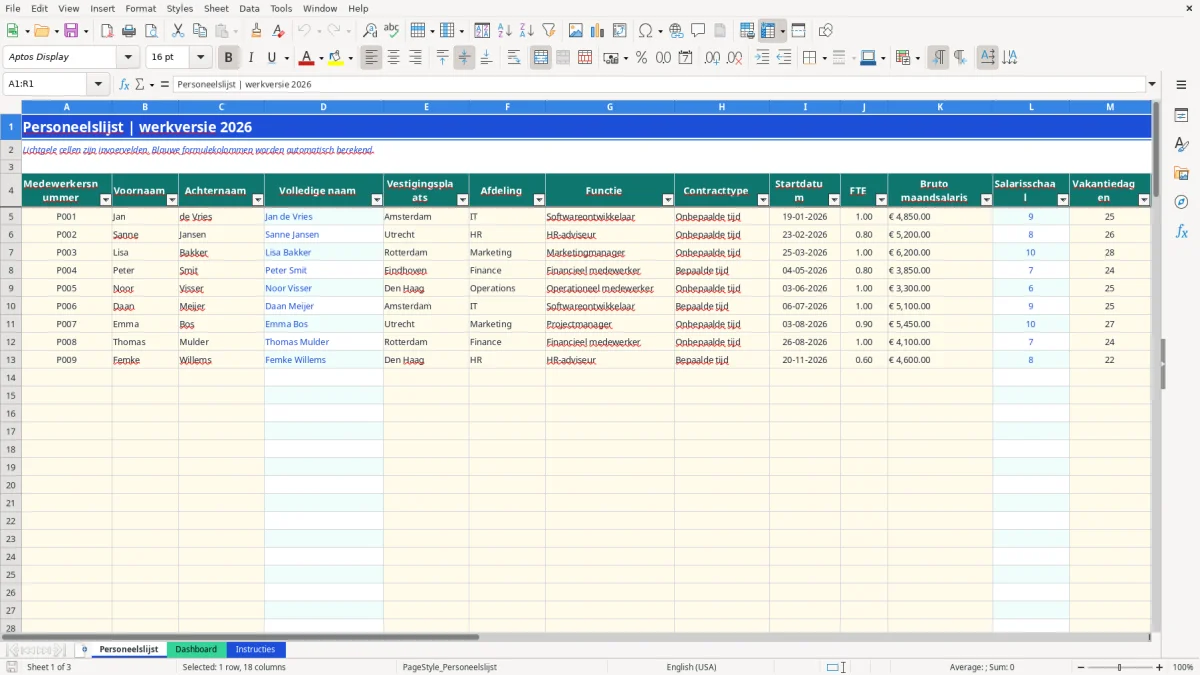This screenshot has width=1200, height=675.
Task: Click the formula input line text
Action: point(245,84)
